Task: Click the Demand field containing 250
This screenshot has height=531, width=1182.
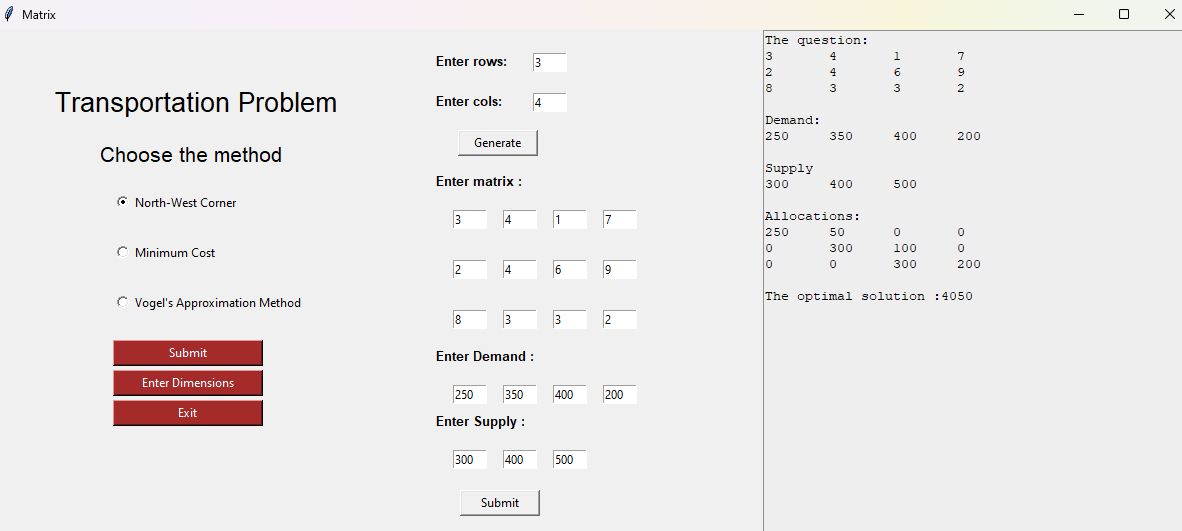Action: (469, 395)
